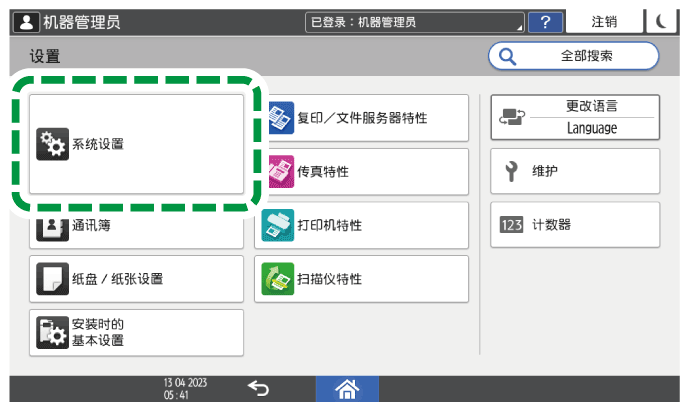Select the 传真特性 label
The height and width of the screenshot is (407, 690).
tap(323, 172)
